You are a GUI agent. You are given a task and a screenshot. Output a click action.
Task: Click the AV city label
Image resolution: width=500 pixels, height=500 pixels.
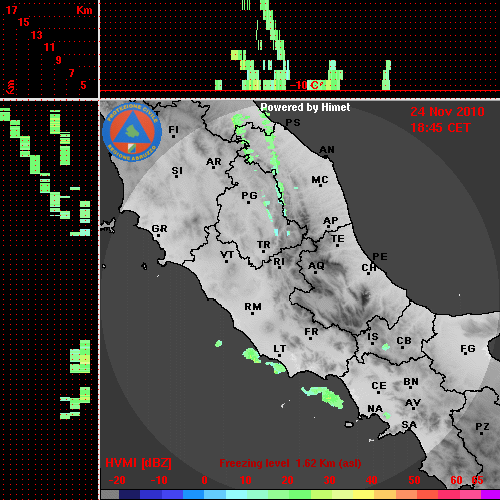tap(413, 403)
